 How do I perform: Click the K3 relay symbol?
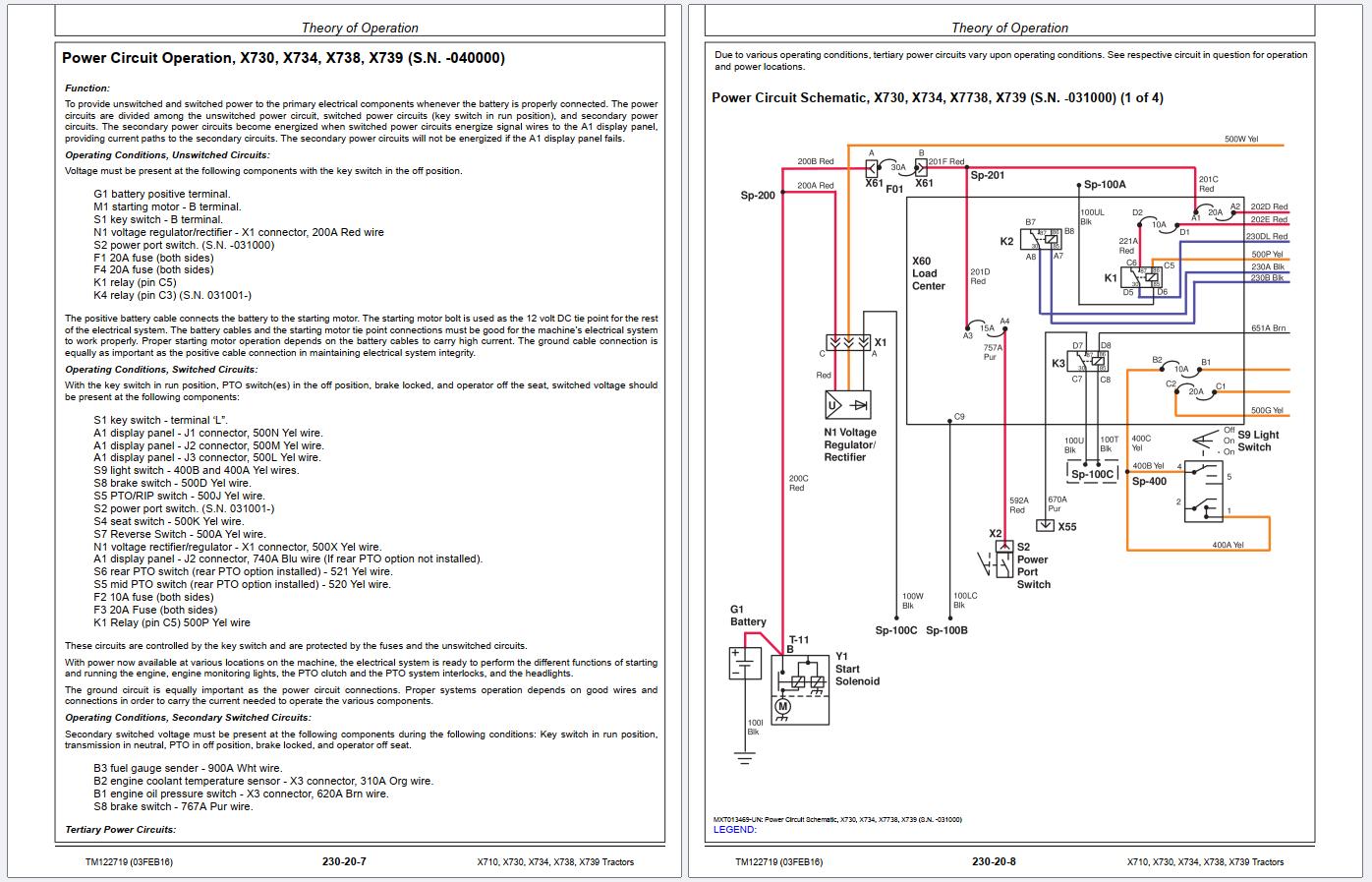click(x=1090, y=363)
